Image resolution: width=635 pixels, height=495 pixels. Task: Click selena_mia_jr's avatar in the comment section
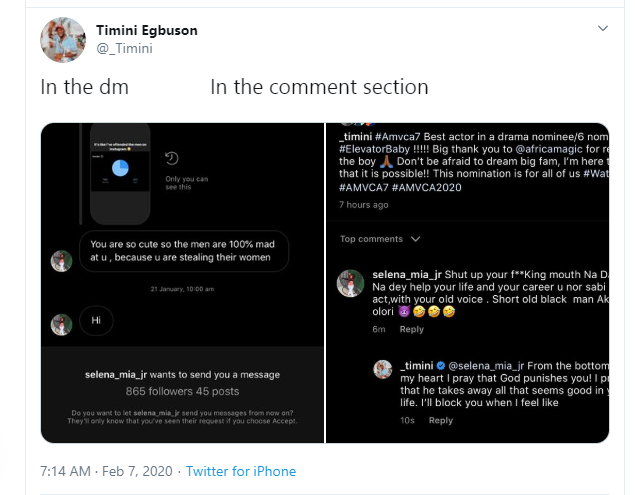point(349,282)
